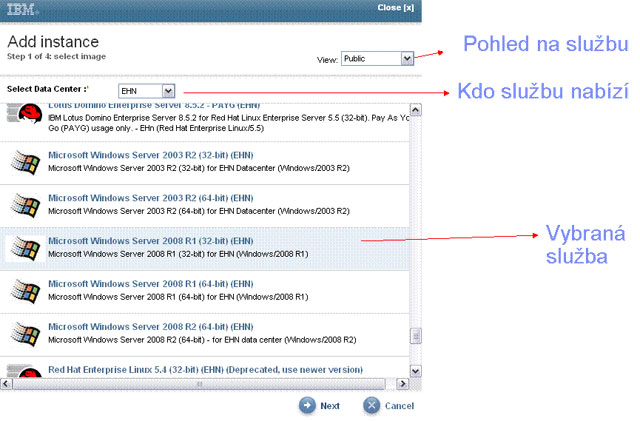Screen dimensions: 640x421
Task: Click the vertical scrollbar up arrow
Action: [416, 110]
